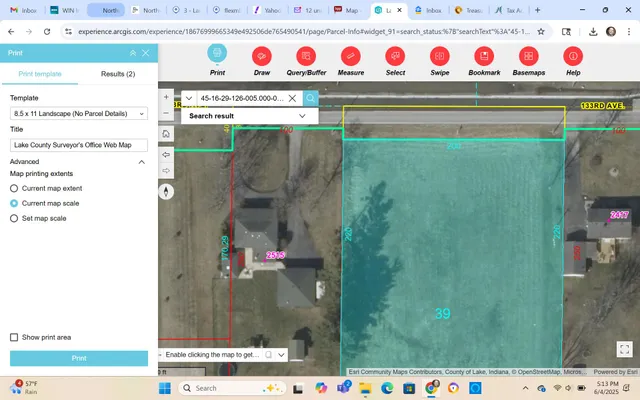This screenshot has width=640, height=400.
Task: Zoom in on the map
Action: tap(166, 97)
